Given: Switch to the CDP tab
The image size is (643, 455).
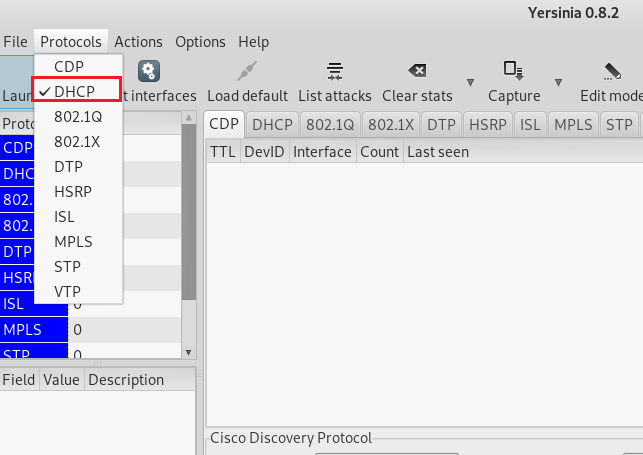Looking at the screenshot, I should point(224,124).
